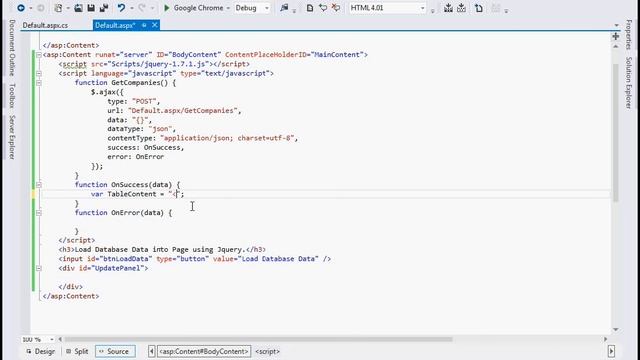Collapse the GetCompanies function outline

pyautogui.click(x=38, y=83)
